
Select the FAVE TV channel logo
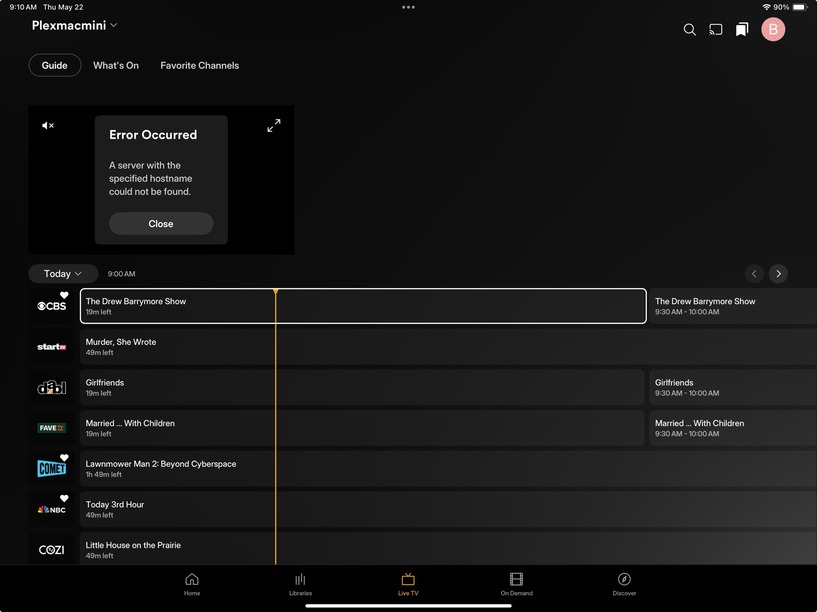tap(52, 428)
